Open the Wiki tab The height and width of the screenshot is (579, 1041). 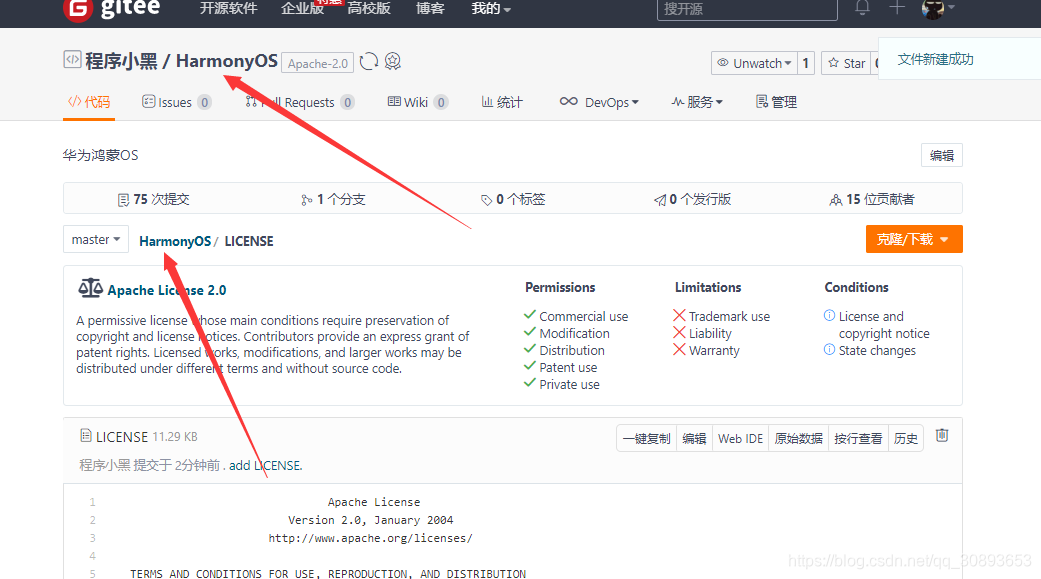(418, 102)
